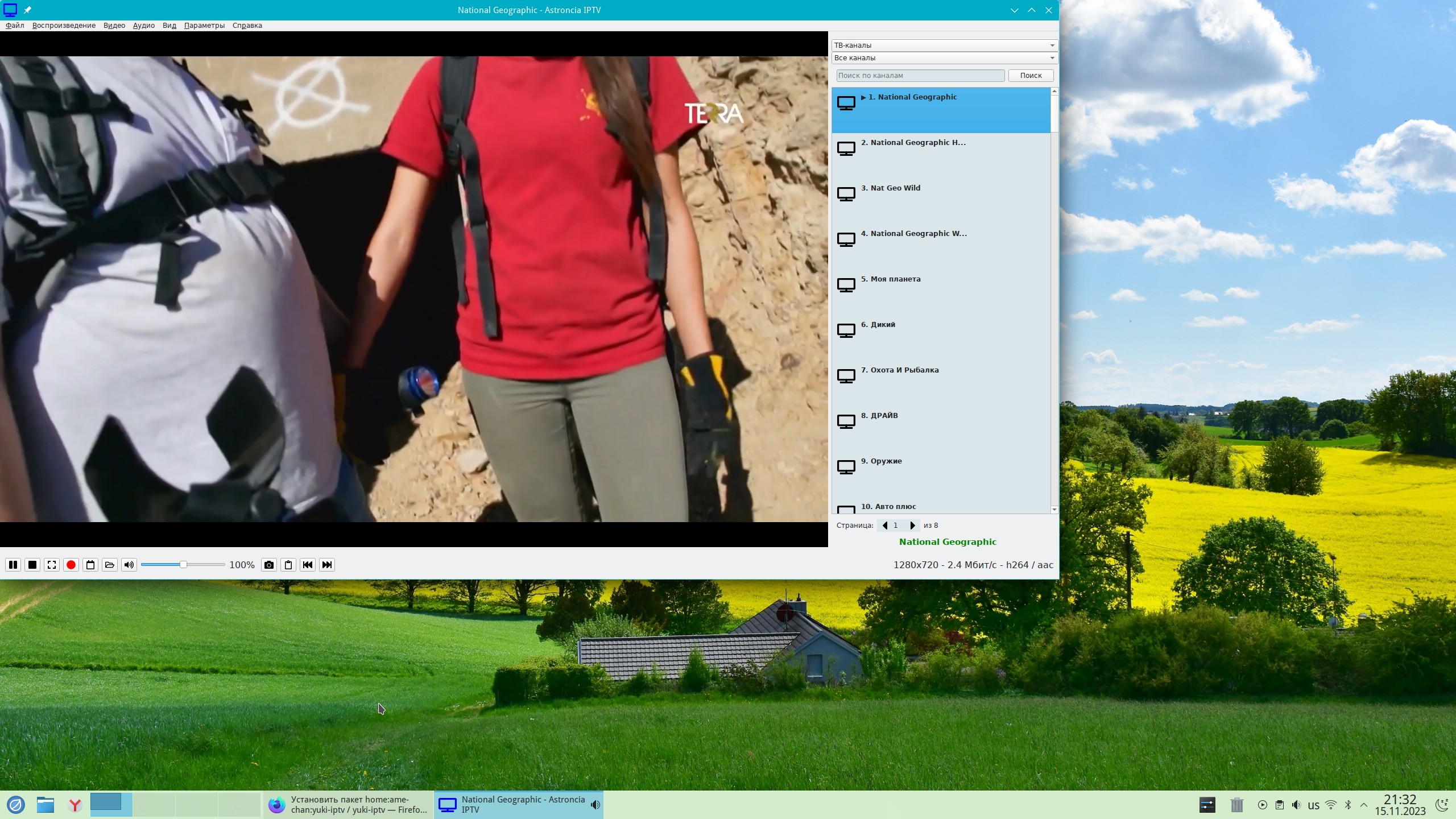Focus the Поиск по каналам field
The image size is (1456, 819).
coord(920,76)
